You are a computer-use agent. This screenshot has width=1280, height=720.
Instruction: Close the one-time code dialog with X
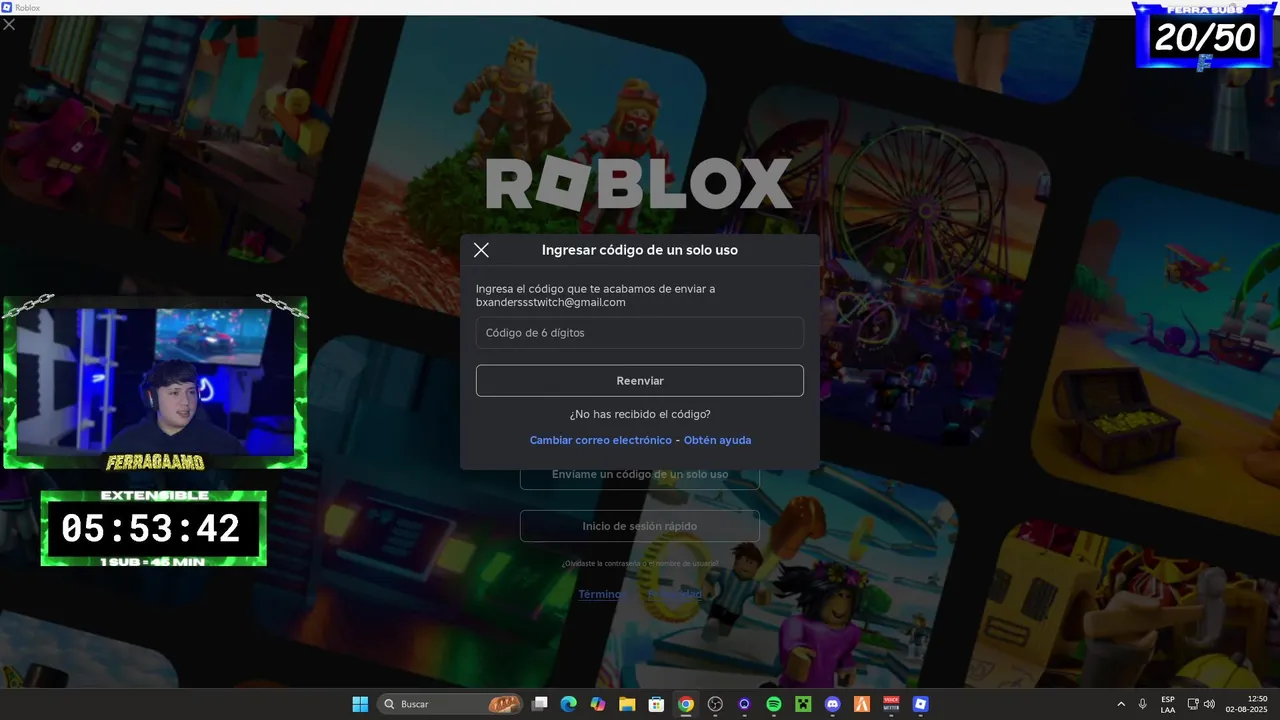(x=481, y=250)
